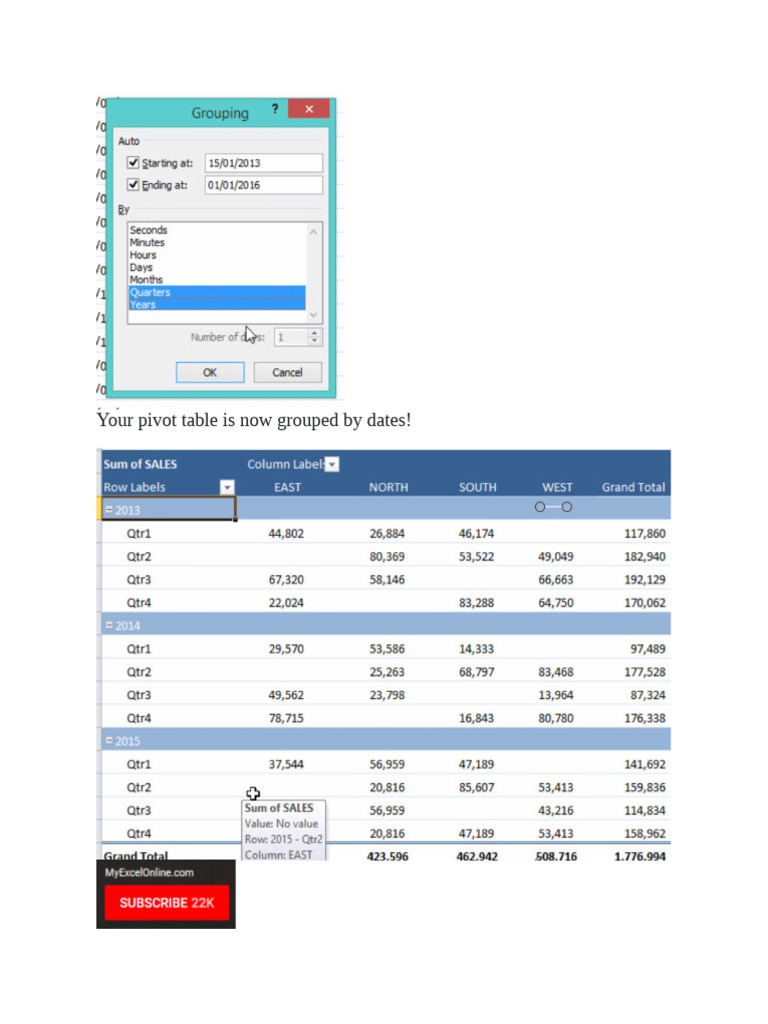Image resolution: width=768 pixels, height=1024 pixels.
Task: Select 2013 Qtr3 EAST value 67,320
Action: 286,580
